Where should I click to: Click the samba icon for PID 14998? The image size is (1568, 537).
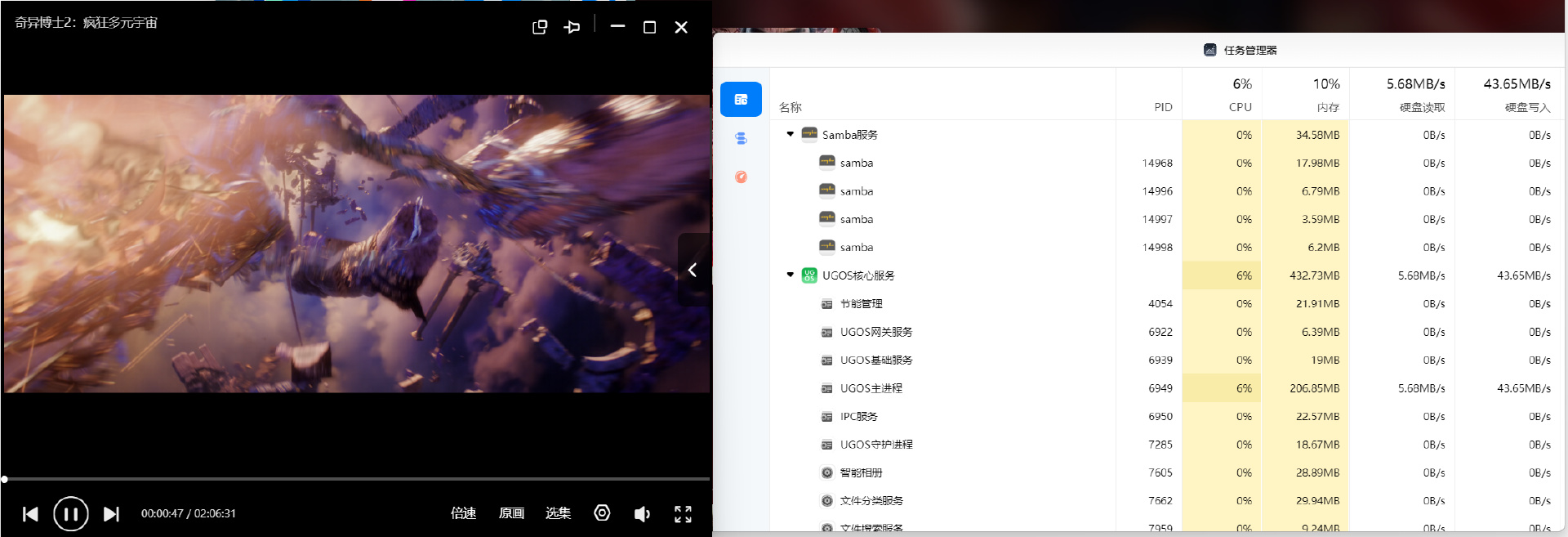827,246
